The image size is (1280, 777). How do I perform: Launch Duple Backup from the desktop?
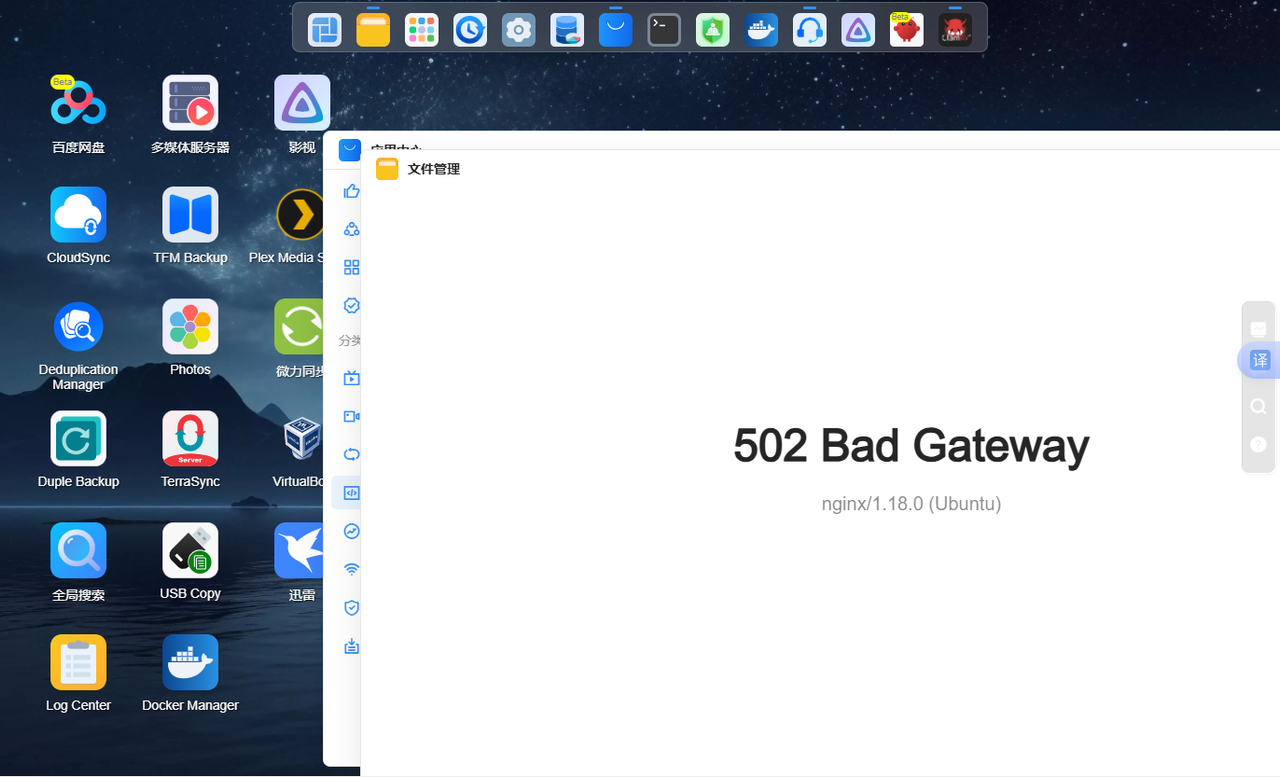pos(78,438)
